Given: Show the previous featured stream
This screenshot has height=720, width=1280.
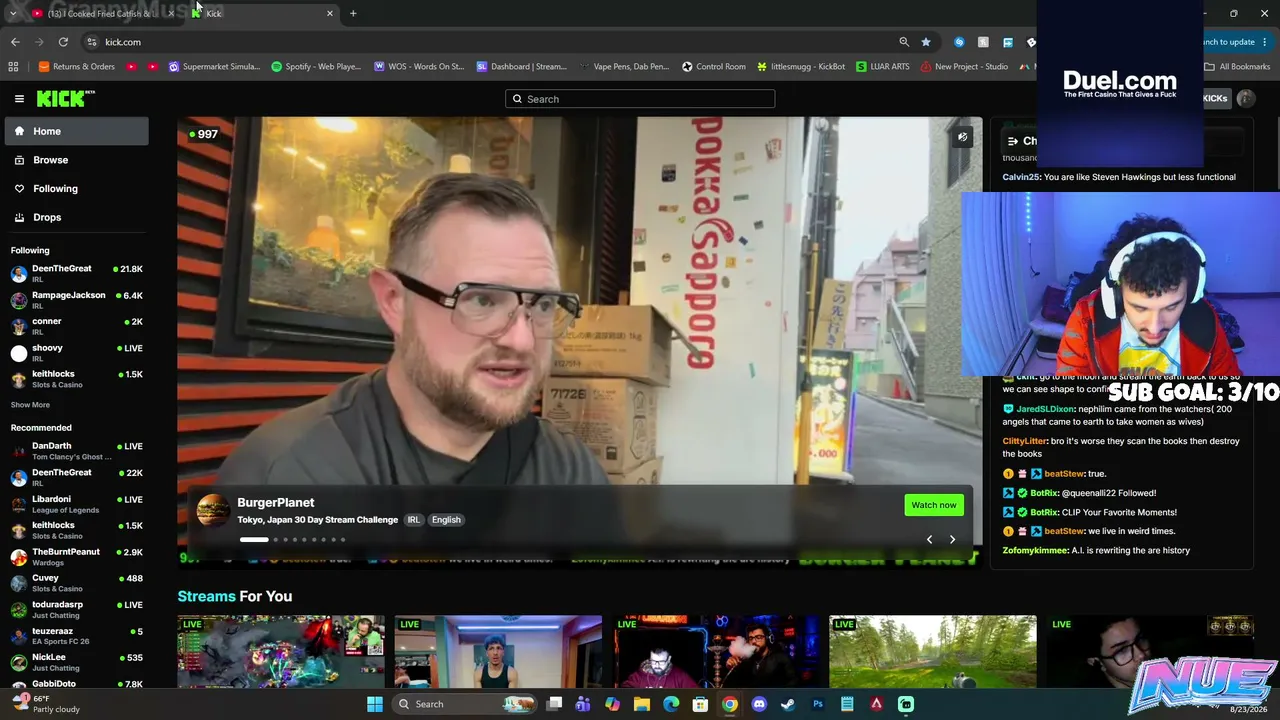Looking at the screenshot, I should coord(929,540).
